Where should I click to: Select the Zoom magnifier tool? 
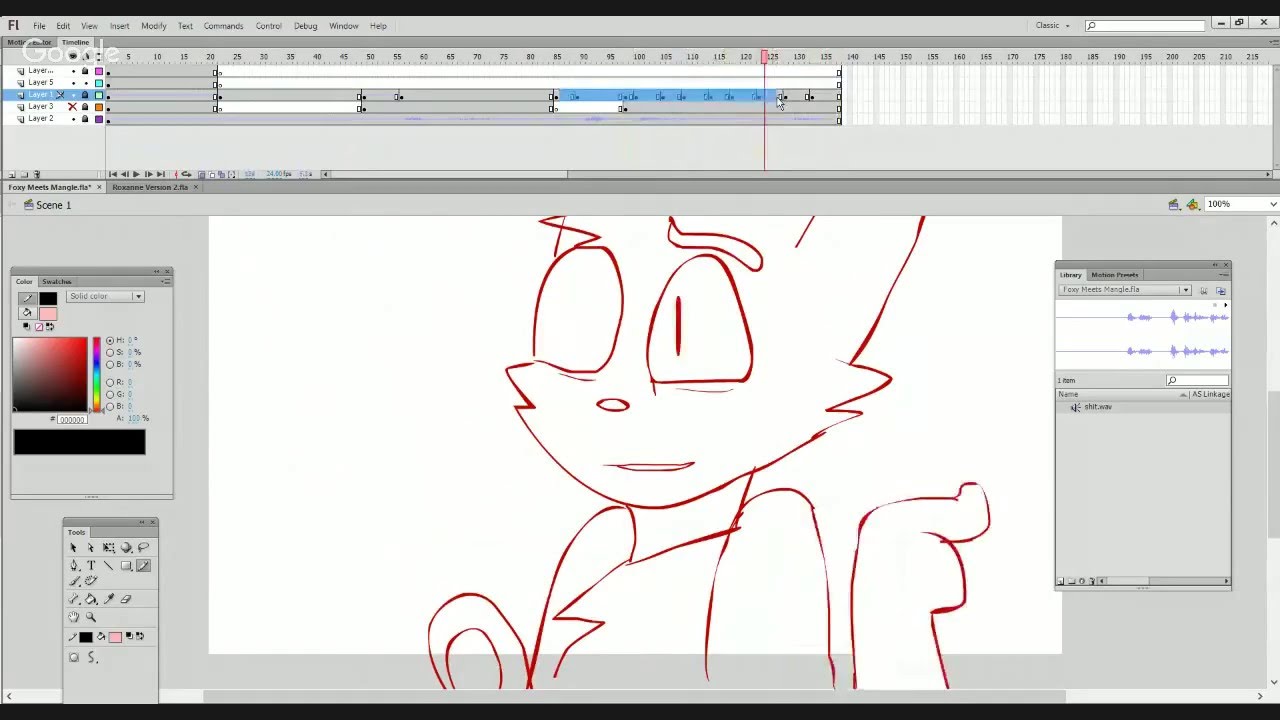click(90, 617)
